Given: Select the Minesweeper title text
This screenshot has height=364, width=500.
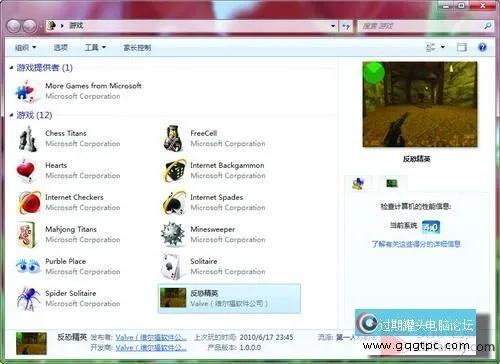Looking at the screenshot, I should [x=213, y=229].
